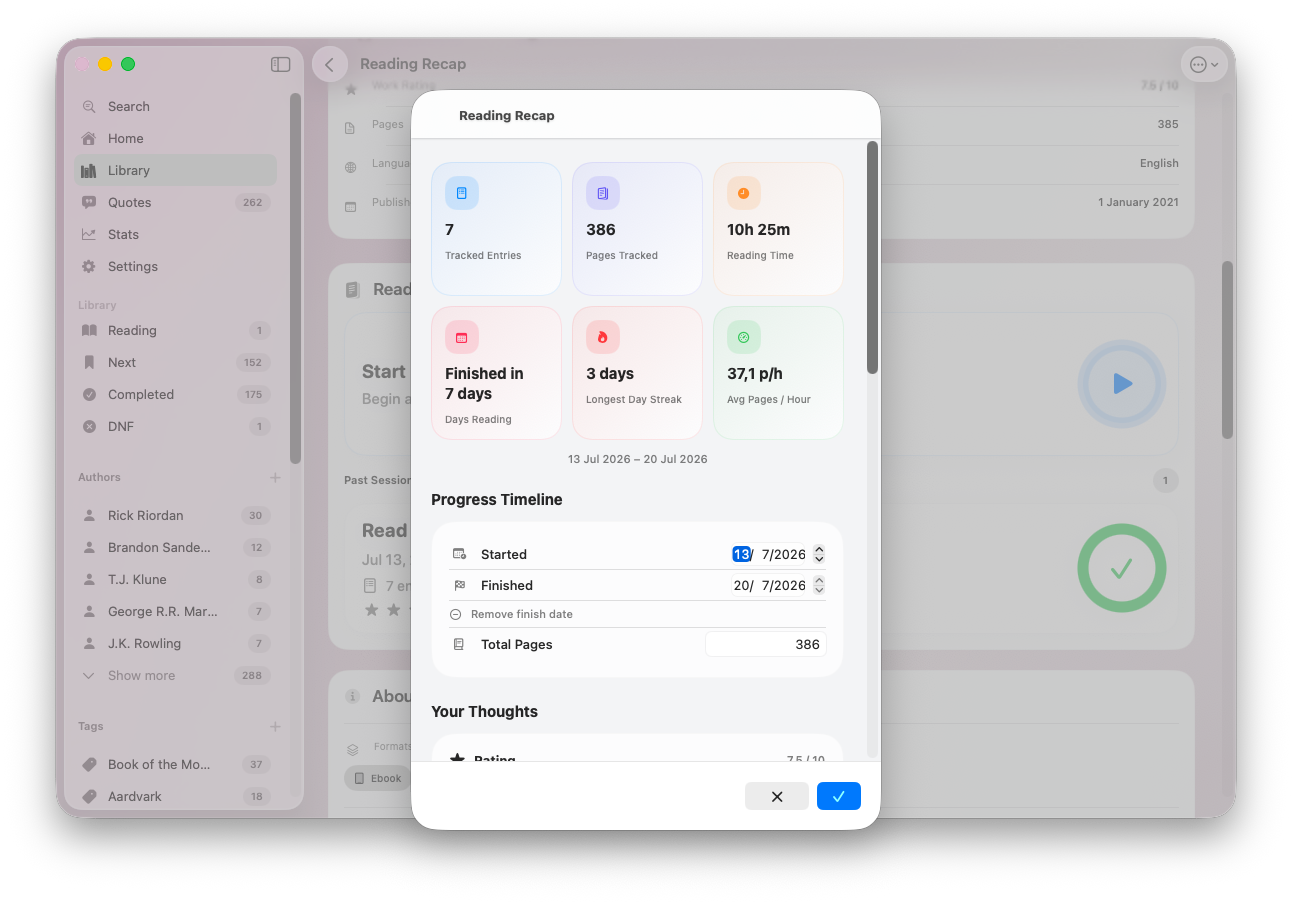Click the Search magnifier icon
This screenshot has height=904, width=1292.
click(89, 106)
